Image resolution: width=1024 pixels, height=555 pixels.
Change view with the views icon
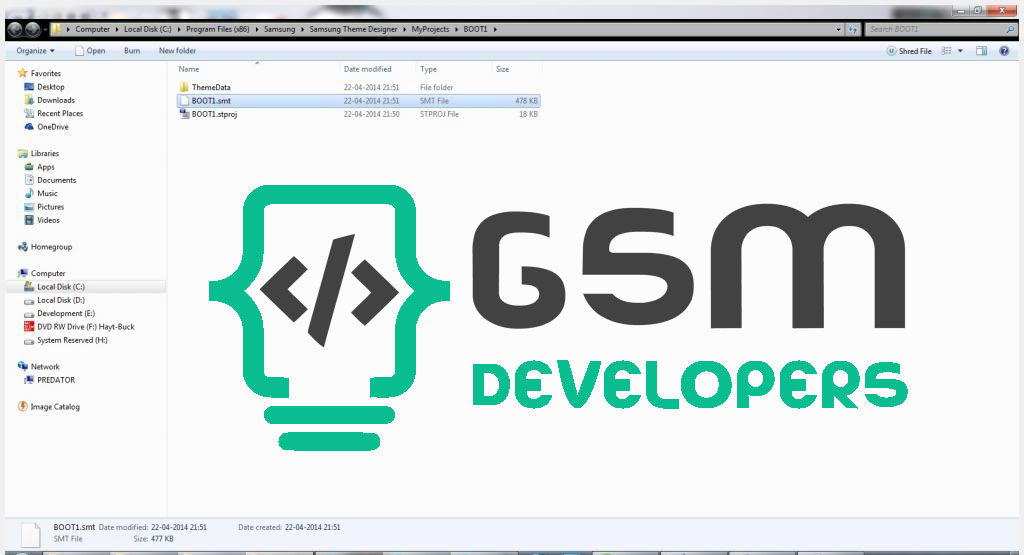(x=946, y=51)
